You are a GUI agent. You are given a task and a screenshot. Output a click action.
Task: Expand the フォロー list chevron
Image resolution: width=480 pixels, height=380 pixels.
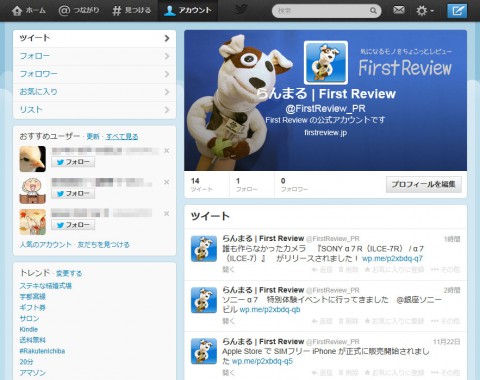(x=167, y=56)
